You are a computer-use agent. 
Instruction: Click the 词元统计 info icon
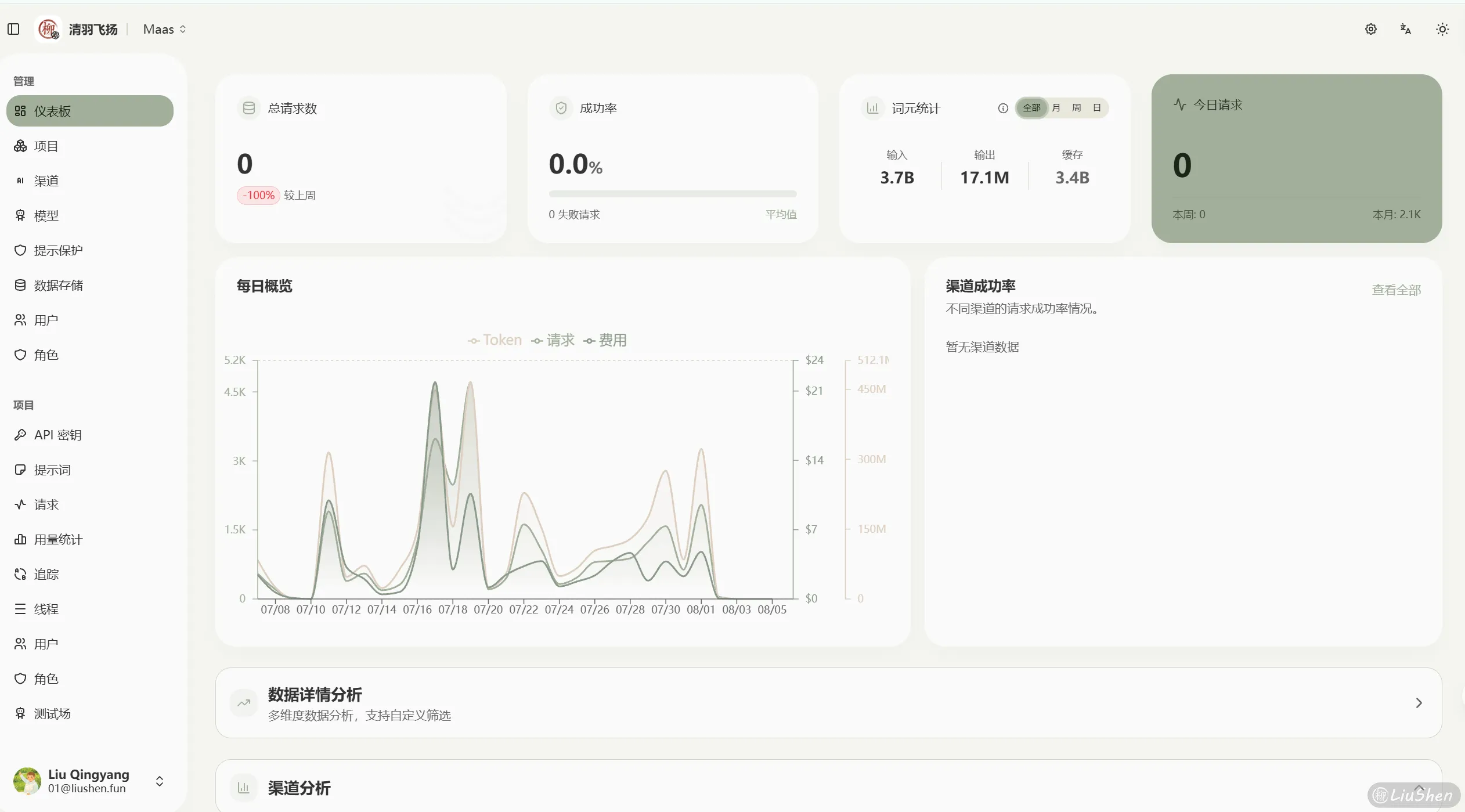click(x=1003, y=108)
